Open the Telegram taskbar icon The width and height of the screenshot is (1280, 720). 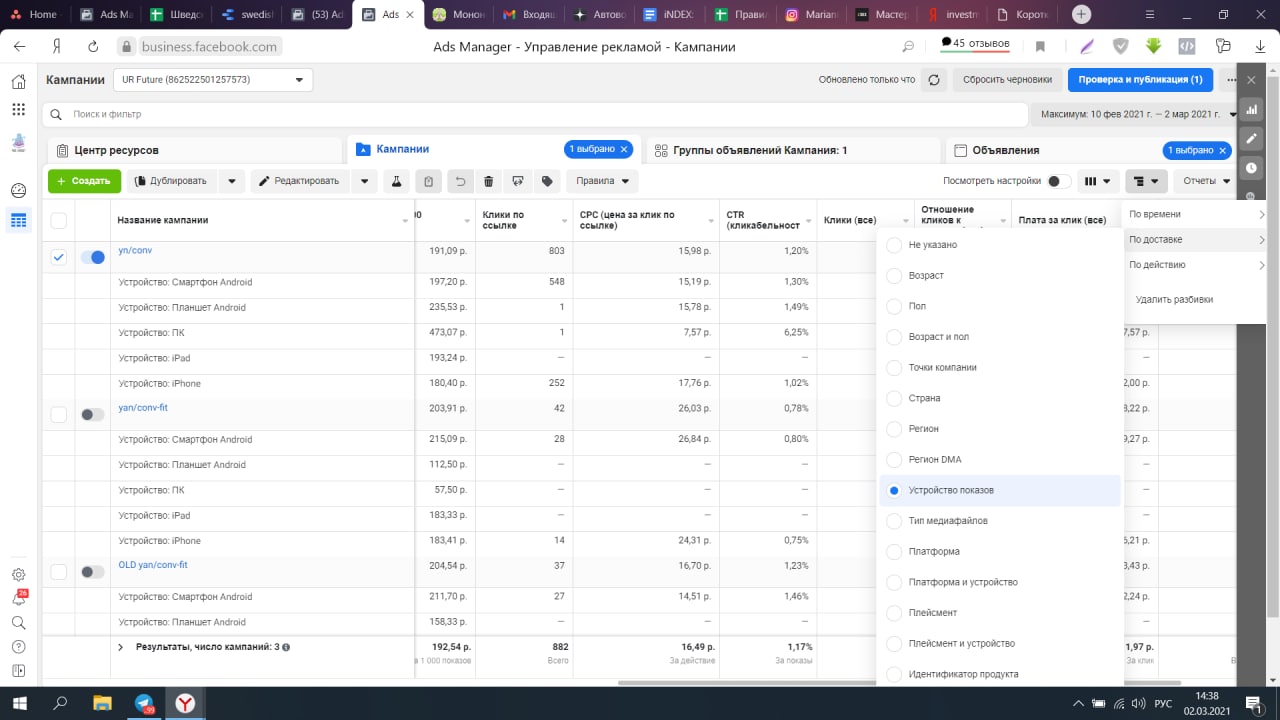click(x=144, y=703)
